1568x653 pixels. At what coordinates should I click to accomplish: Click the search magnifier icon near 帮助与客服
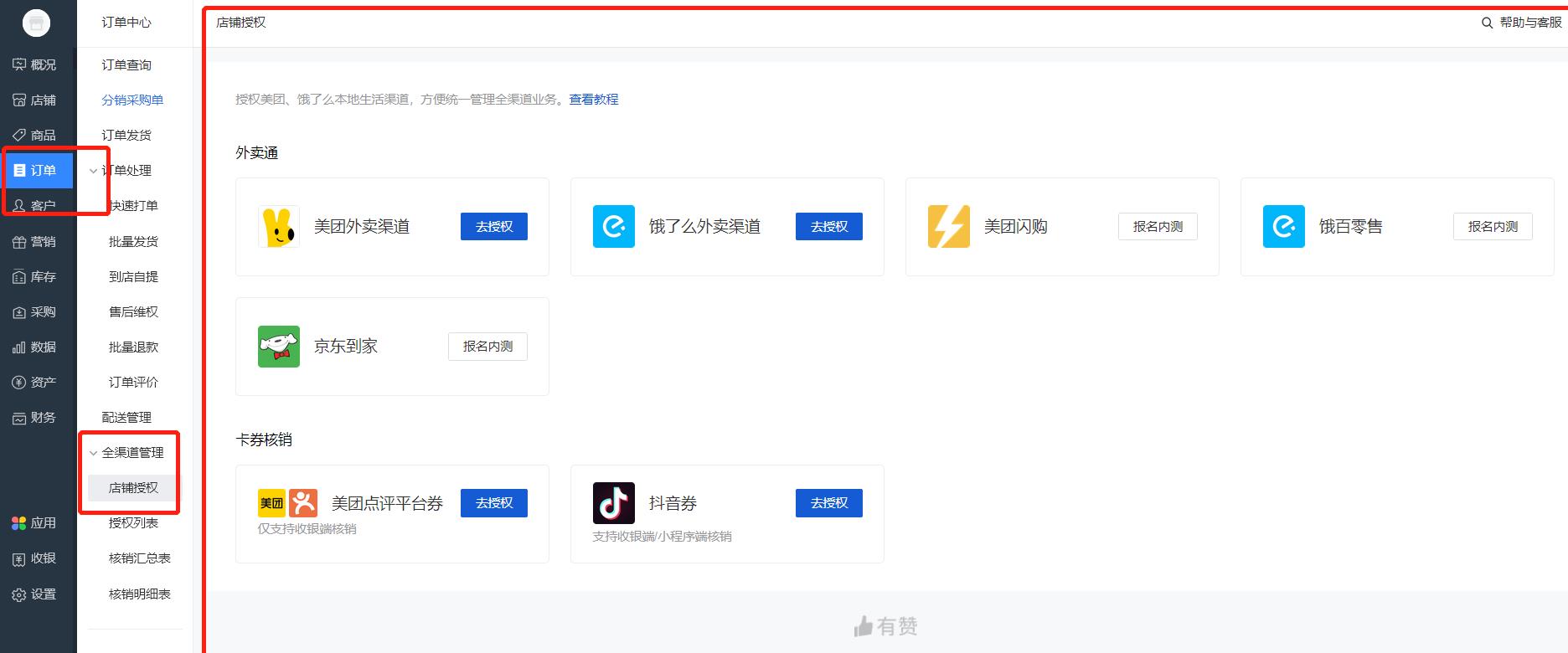click(x=1488, y=23)
